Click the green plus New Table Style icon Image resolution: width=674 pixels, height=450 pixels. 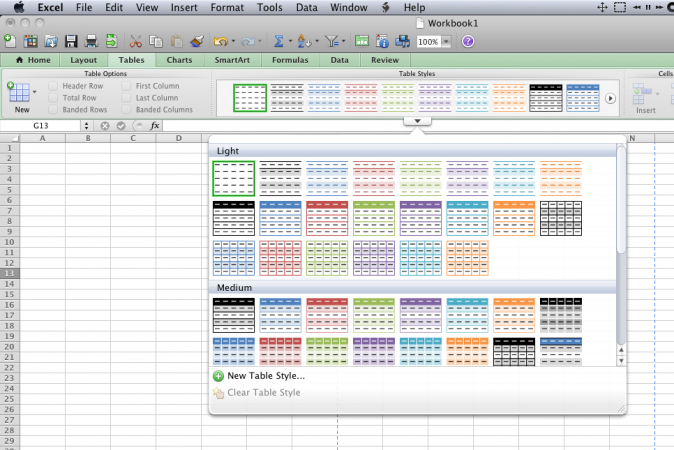tap(218, 376)
